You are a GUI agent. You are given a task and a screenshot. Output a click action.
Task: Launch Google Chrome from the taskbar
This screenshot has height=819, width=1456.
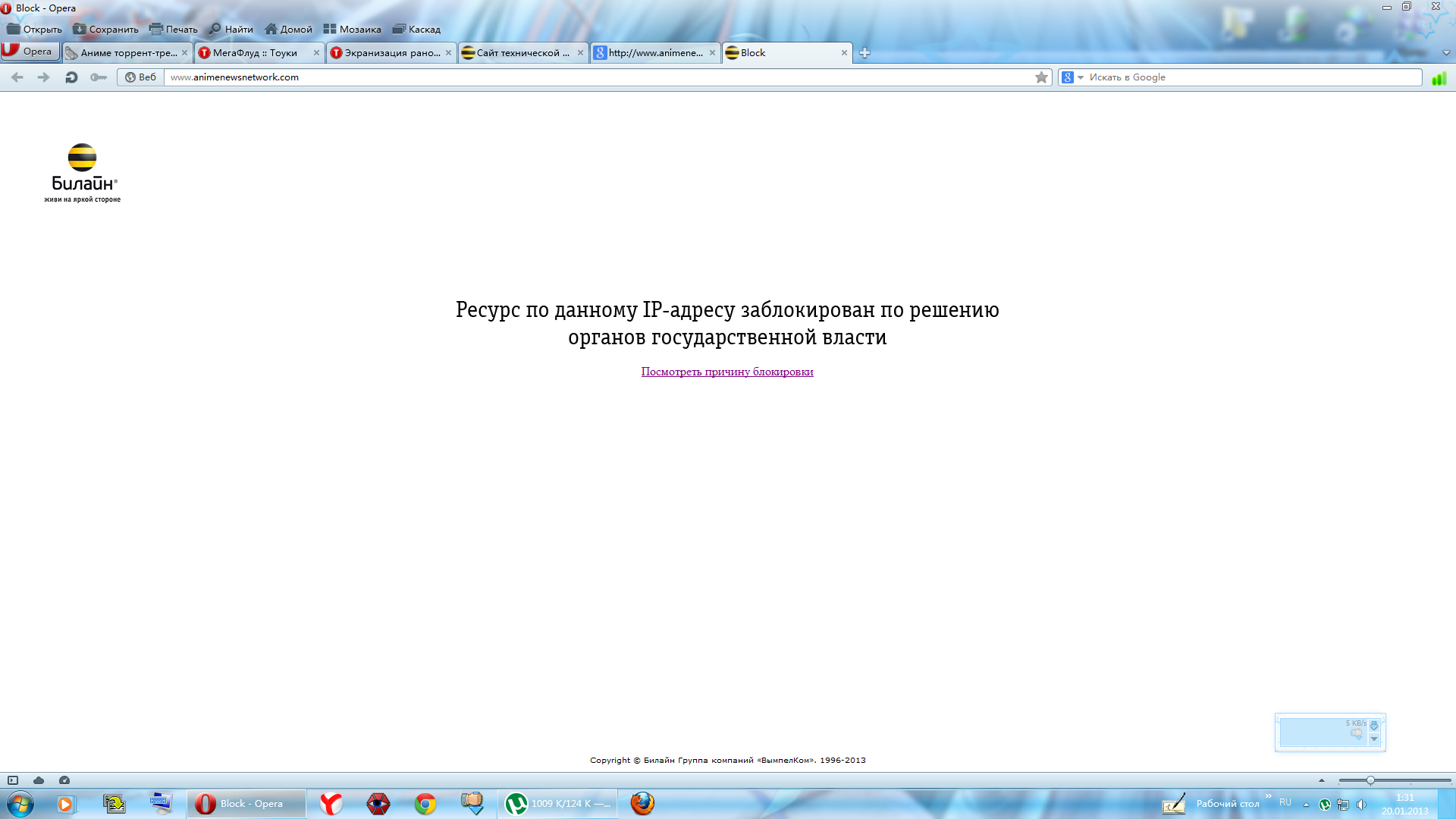[425, 804]
